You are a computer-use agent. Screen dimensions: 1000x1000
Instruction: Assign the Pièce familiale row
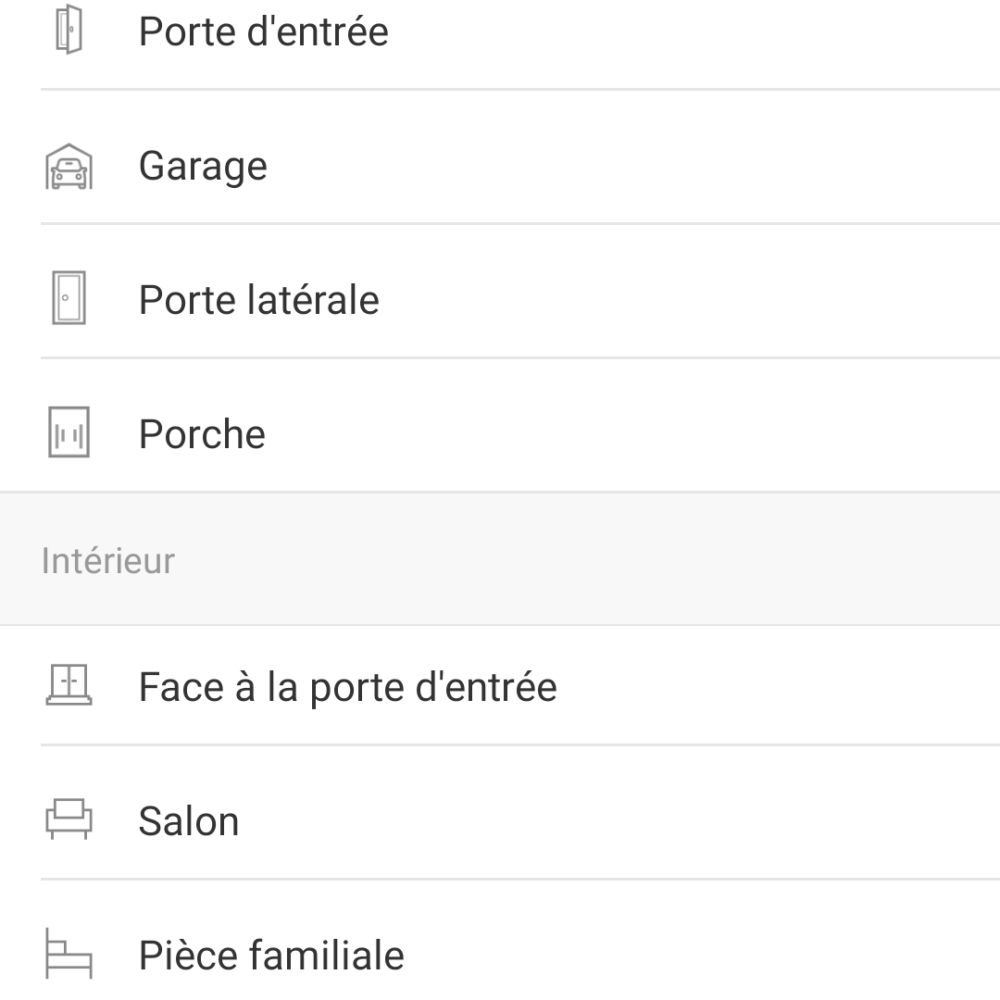[500, 940]
